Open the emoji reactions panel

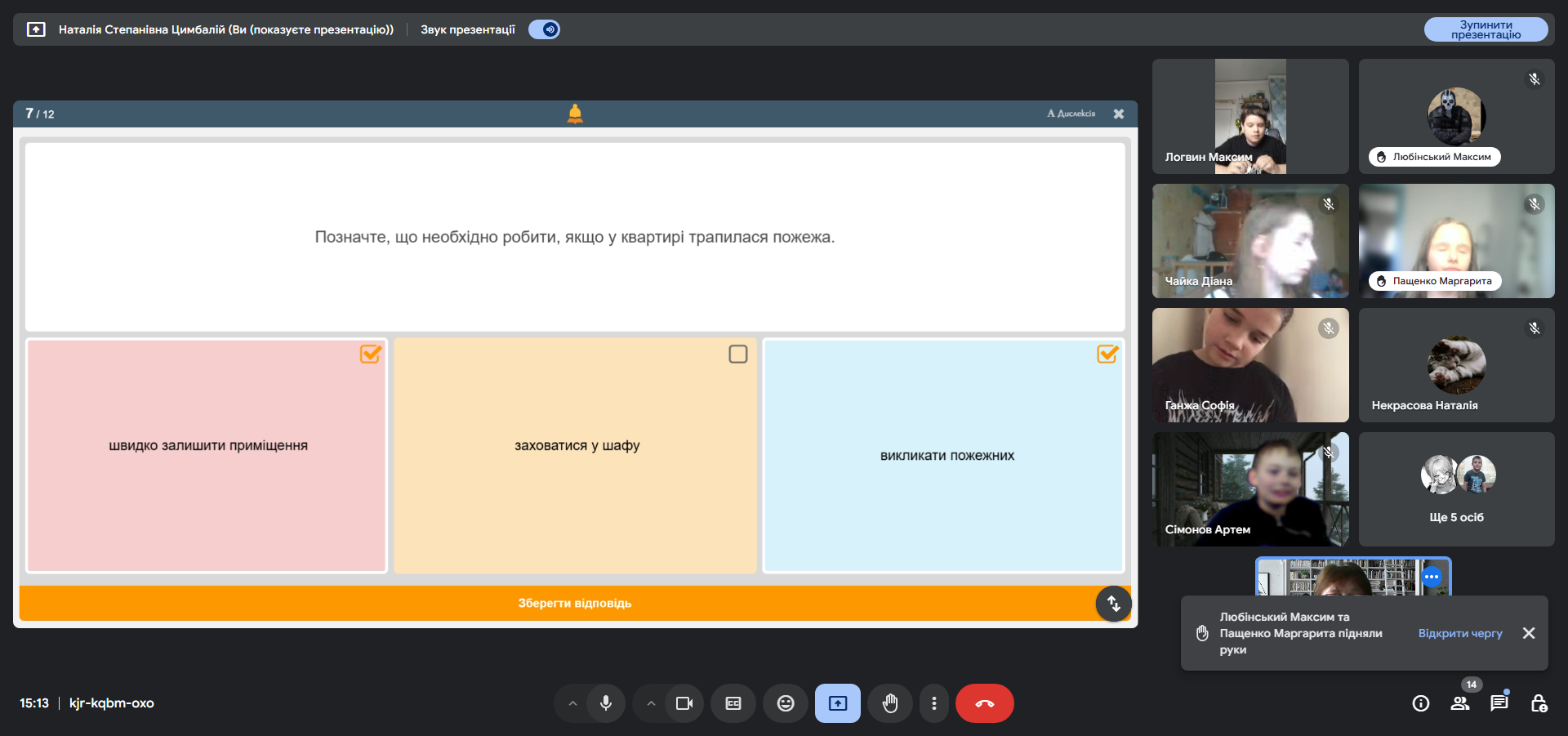point(786,703)
